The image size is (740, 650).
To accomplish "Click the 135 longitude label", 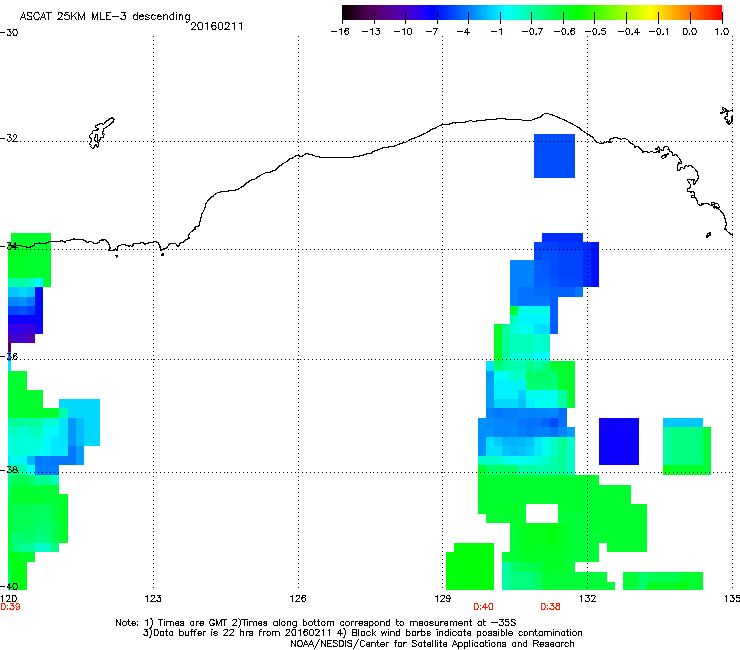I will (x=732, y=599).
